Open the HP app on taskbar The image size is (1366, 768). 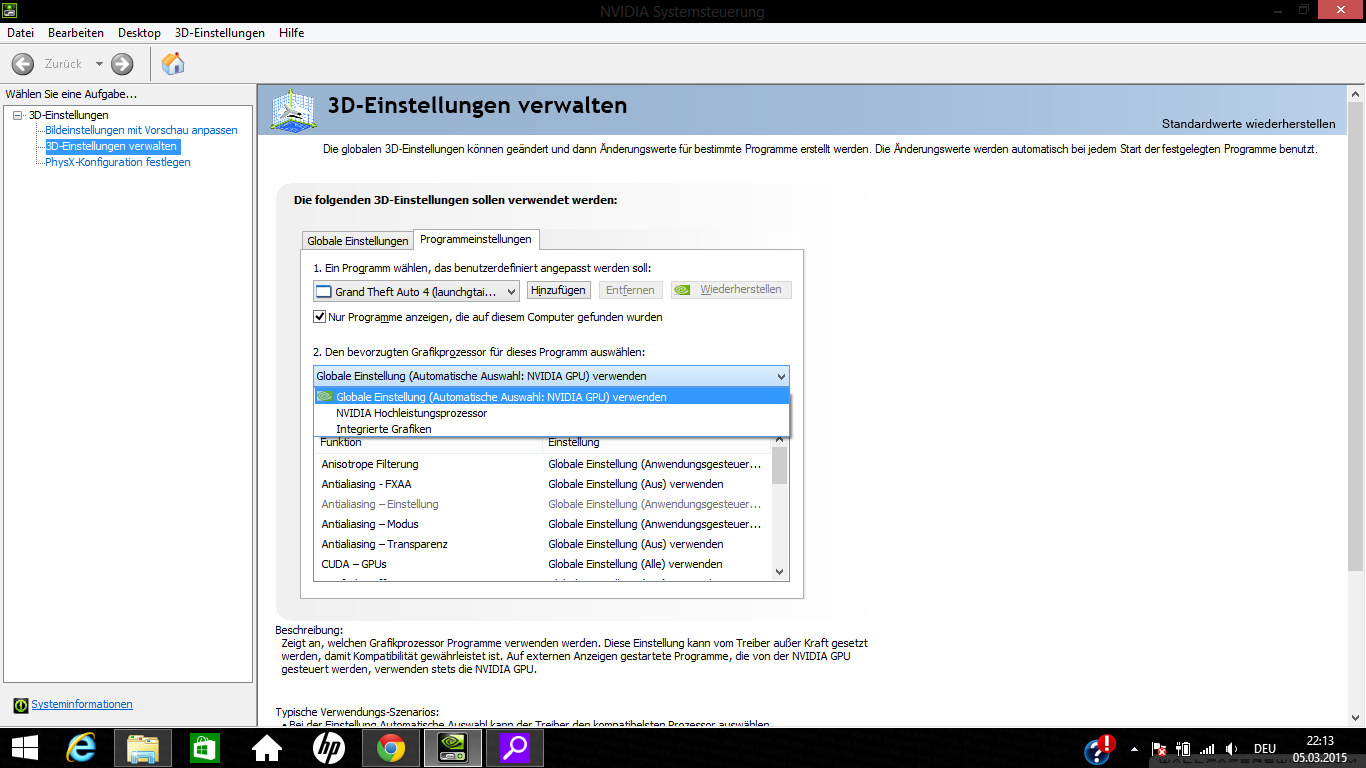click(x=329, y=748)
